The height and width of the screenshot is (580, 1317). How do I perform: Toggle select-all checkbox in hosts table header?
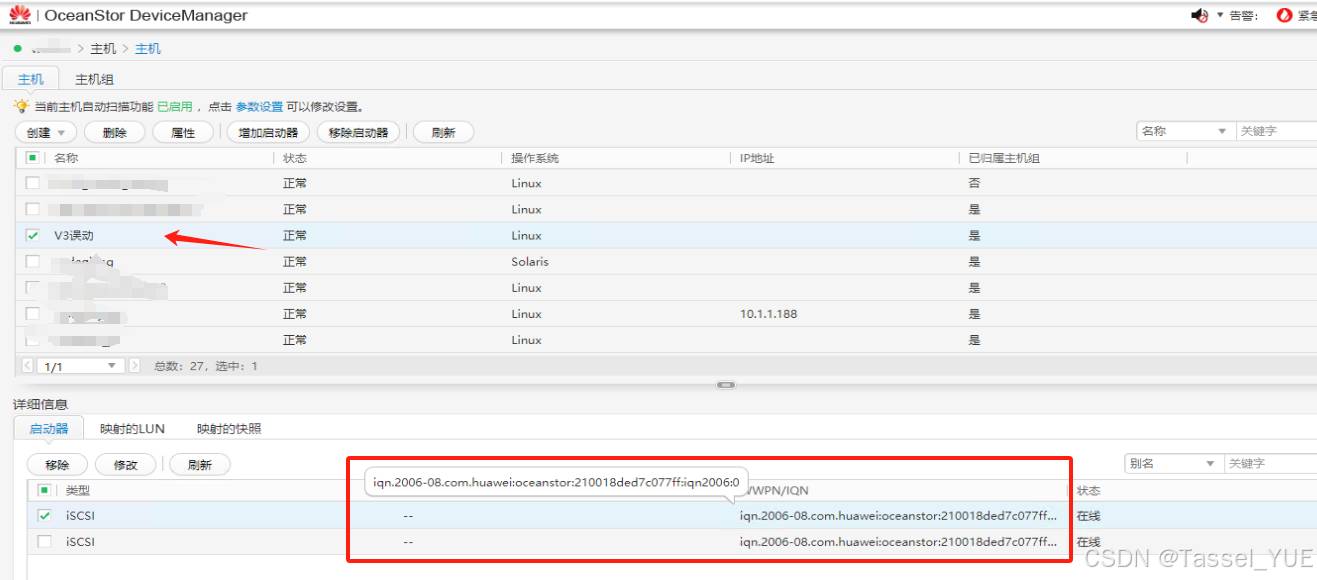(33, 158)
